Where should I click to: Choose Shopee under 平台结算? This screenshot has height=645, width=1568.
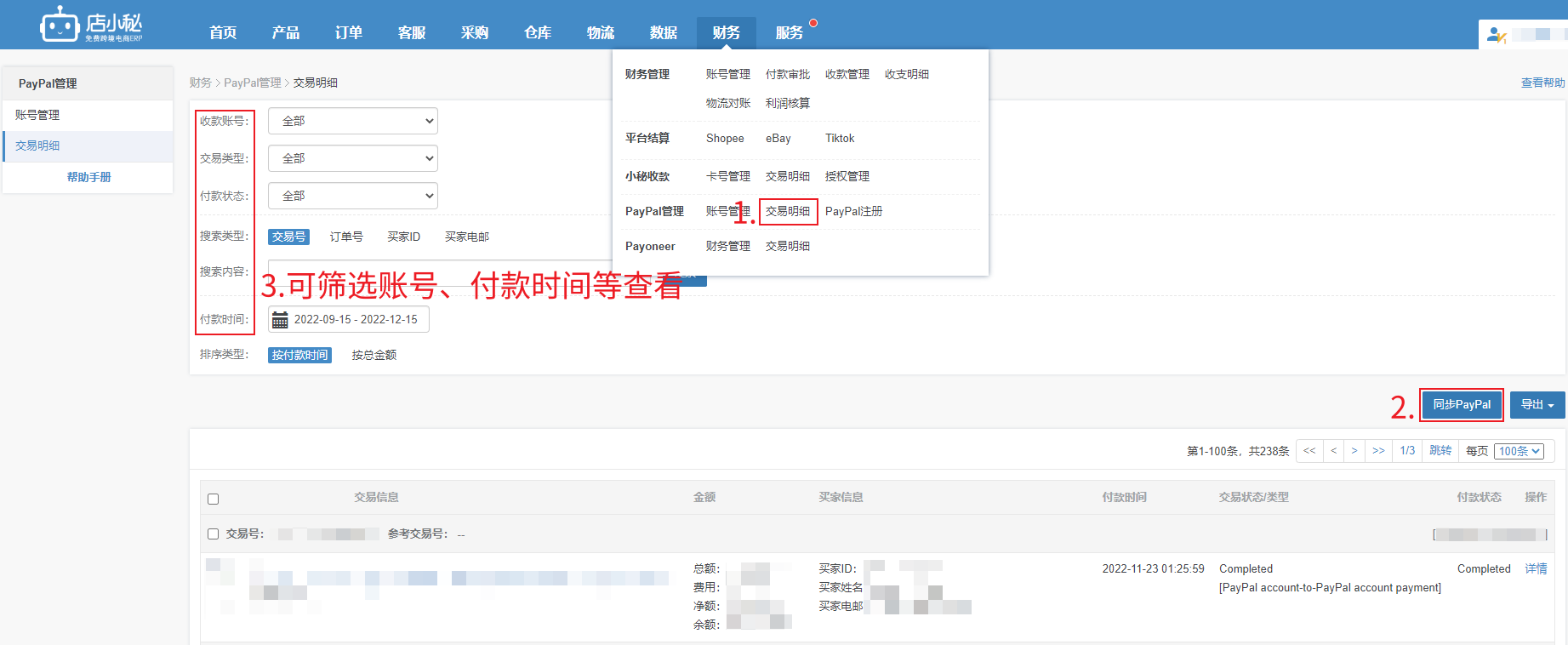[725, 138]
